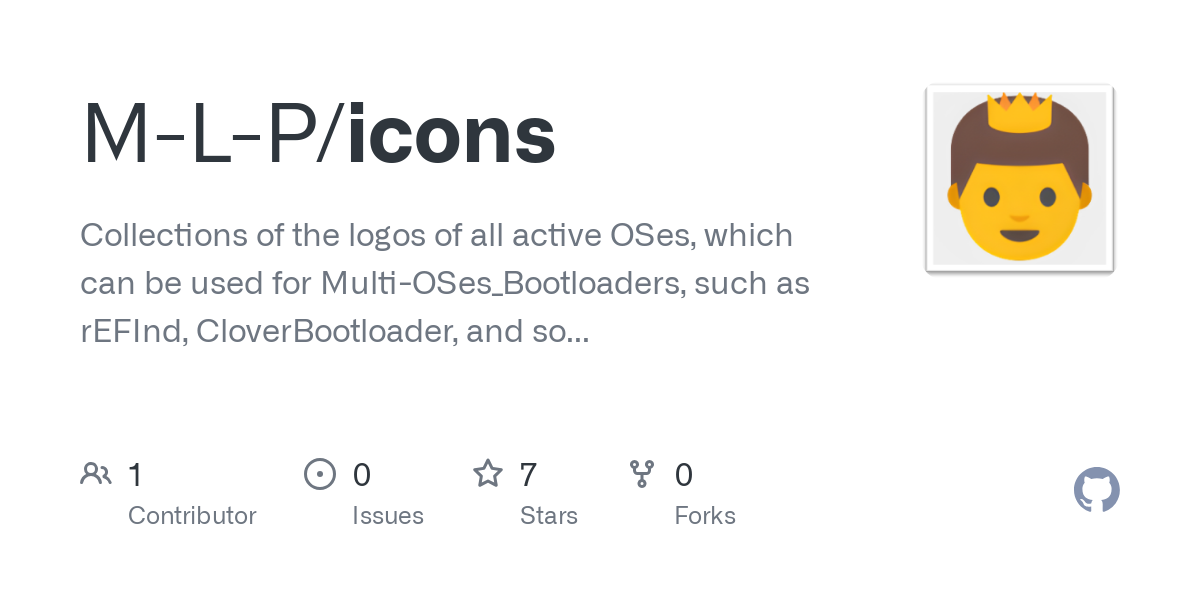Click the Issues circle-dot icon
The height and width of the screenshot is (600, 1200).
coord(319,473)
